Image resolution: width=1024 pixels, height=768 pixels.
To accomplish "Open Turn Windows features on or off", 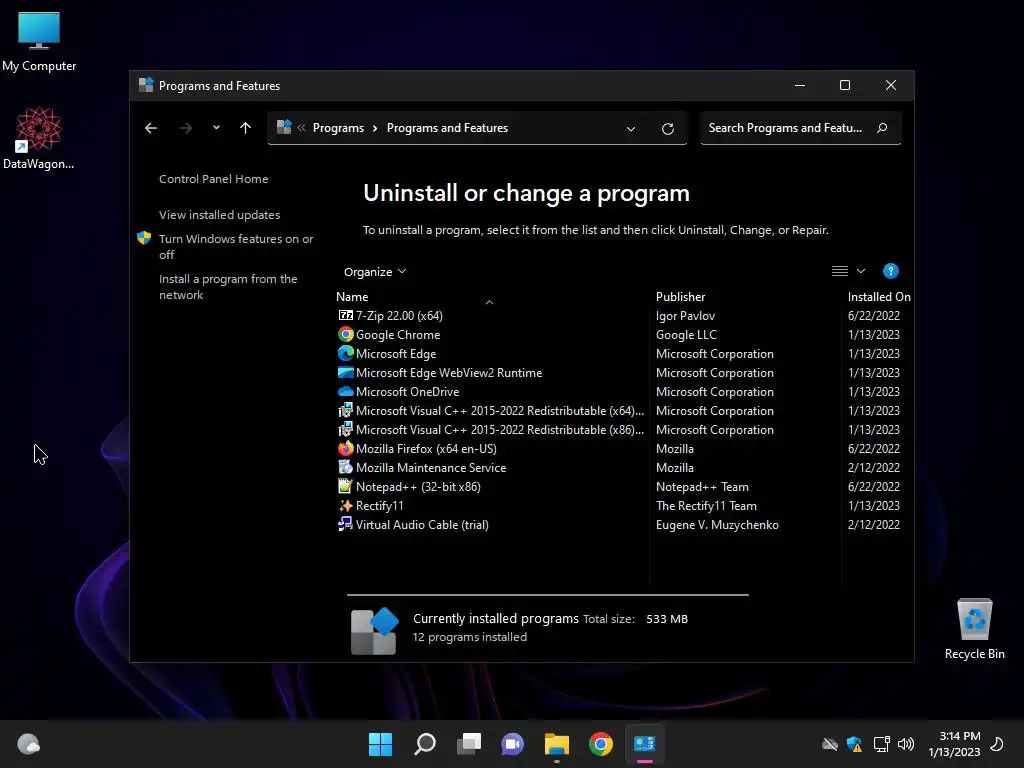I will pyautogui.click(x=236, y=247).
